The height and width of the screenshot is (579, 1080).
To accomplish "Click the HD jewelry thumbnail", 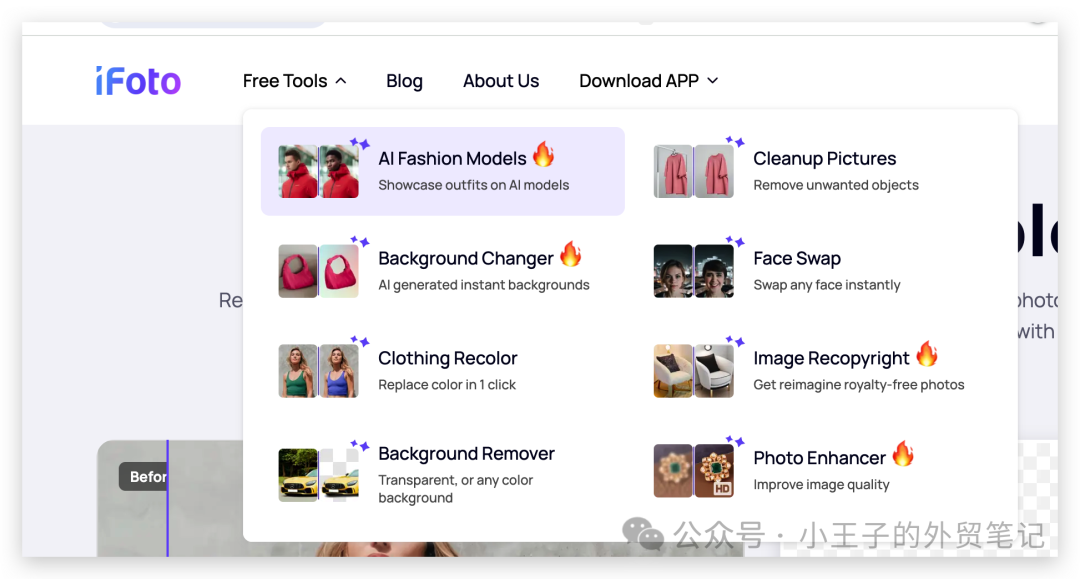I will (694, 471).
